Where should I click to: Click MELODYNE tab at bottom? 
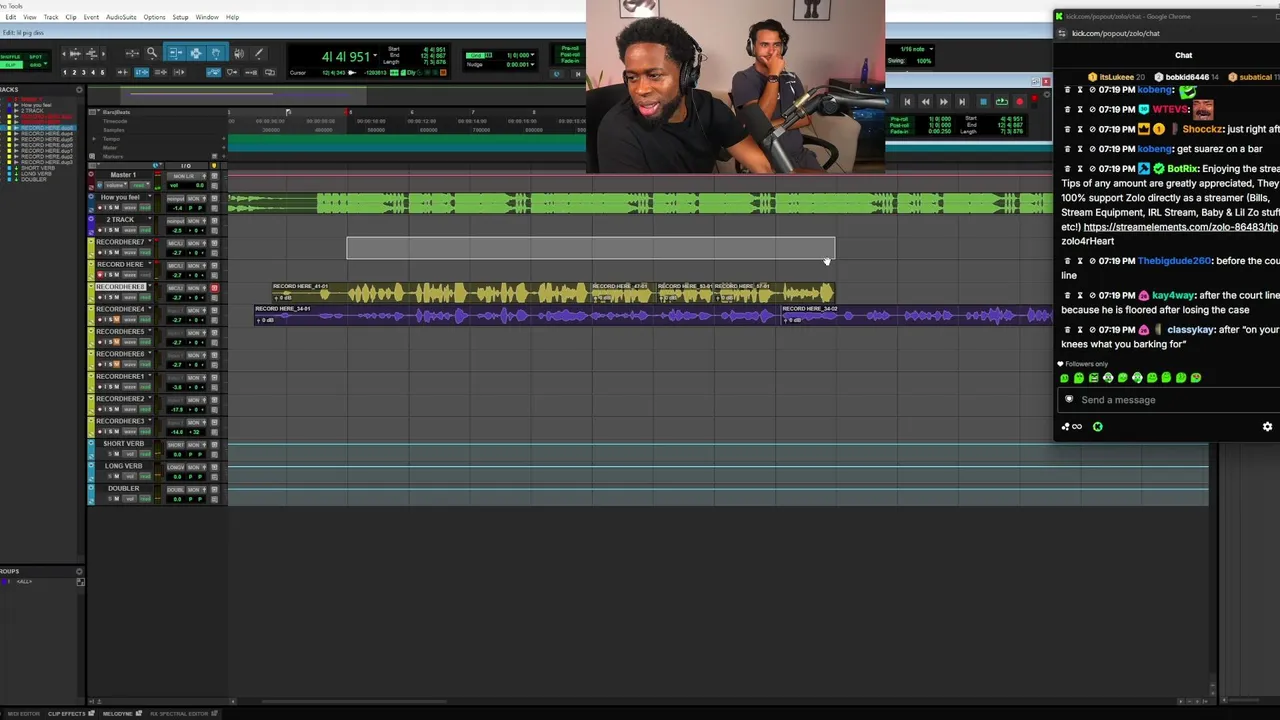[x=118, y=713]
